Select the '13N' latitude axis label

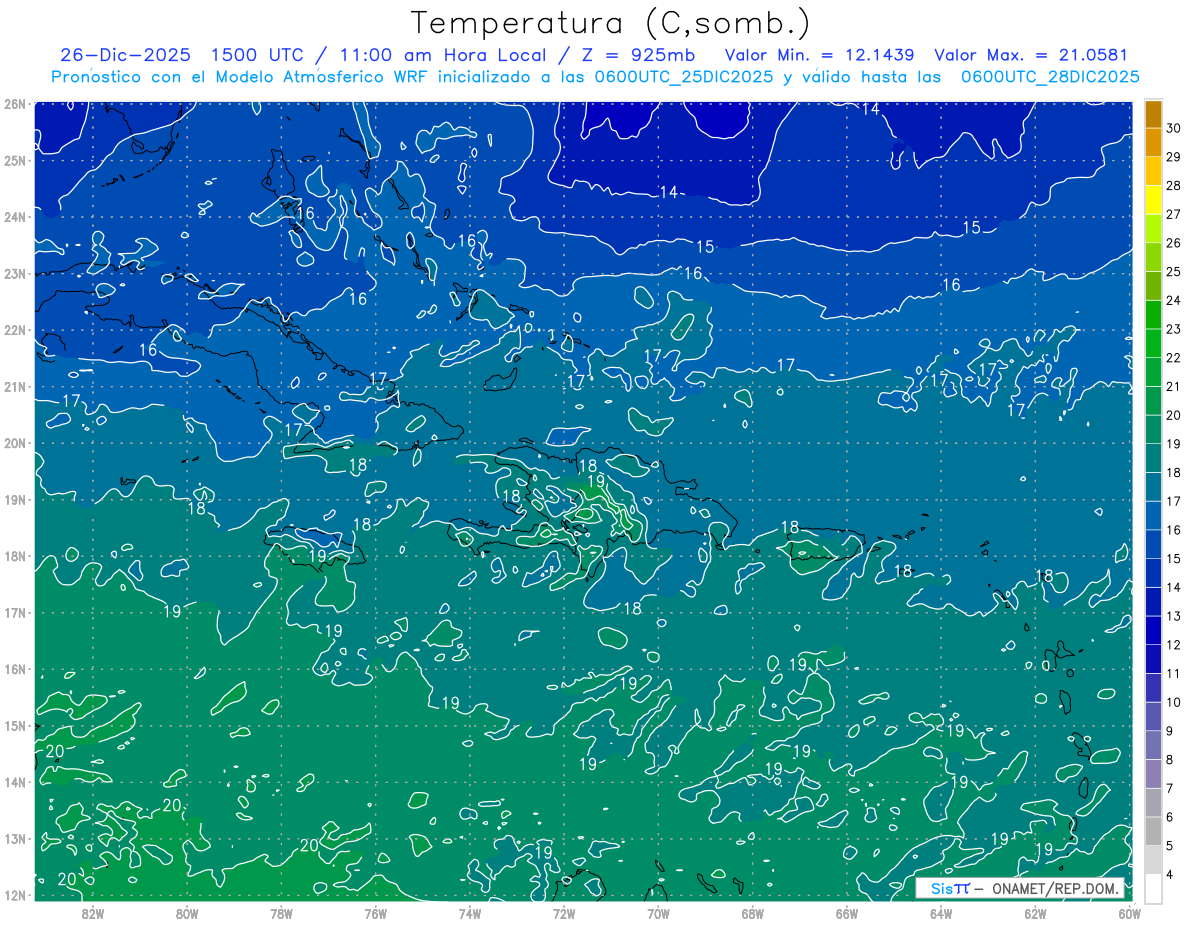click(x=14, y=839)
